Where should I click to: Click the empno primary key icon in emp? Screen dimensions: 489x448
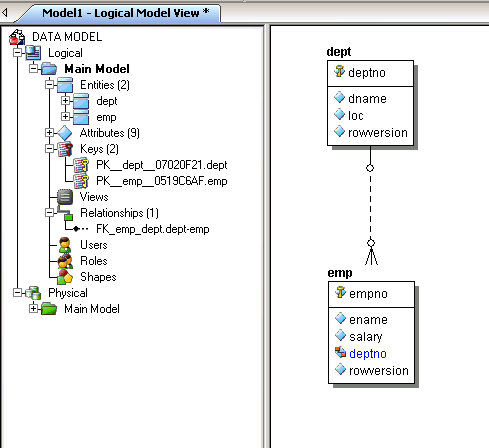click(340, 292)
